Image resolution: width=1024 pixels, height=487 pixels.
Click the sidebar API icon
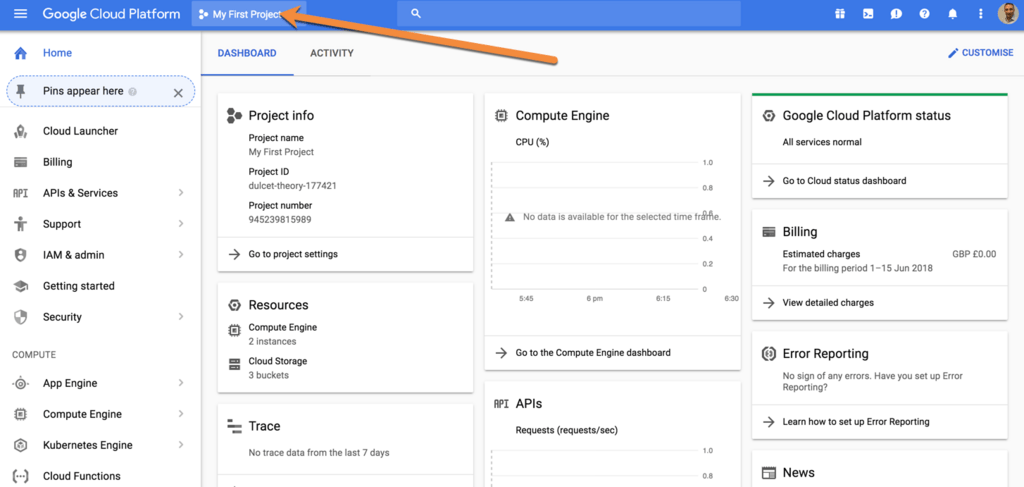pos(20,193)
